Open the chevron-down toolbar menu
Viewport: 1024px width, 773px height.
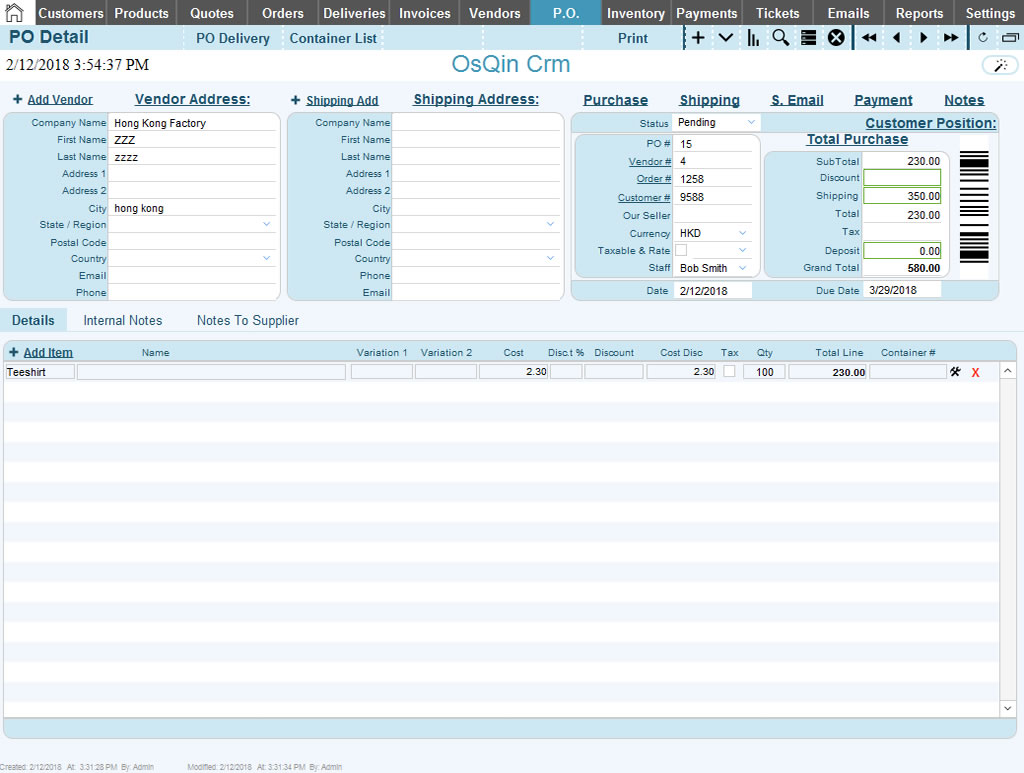pyautogui.click(x=726, y=38)
